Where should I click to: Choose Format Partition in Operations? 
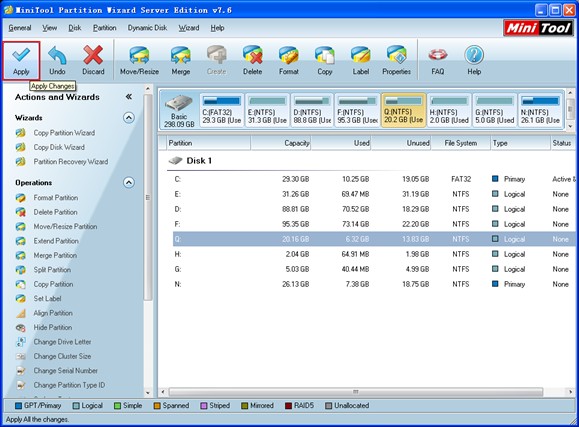(56, 198)
